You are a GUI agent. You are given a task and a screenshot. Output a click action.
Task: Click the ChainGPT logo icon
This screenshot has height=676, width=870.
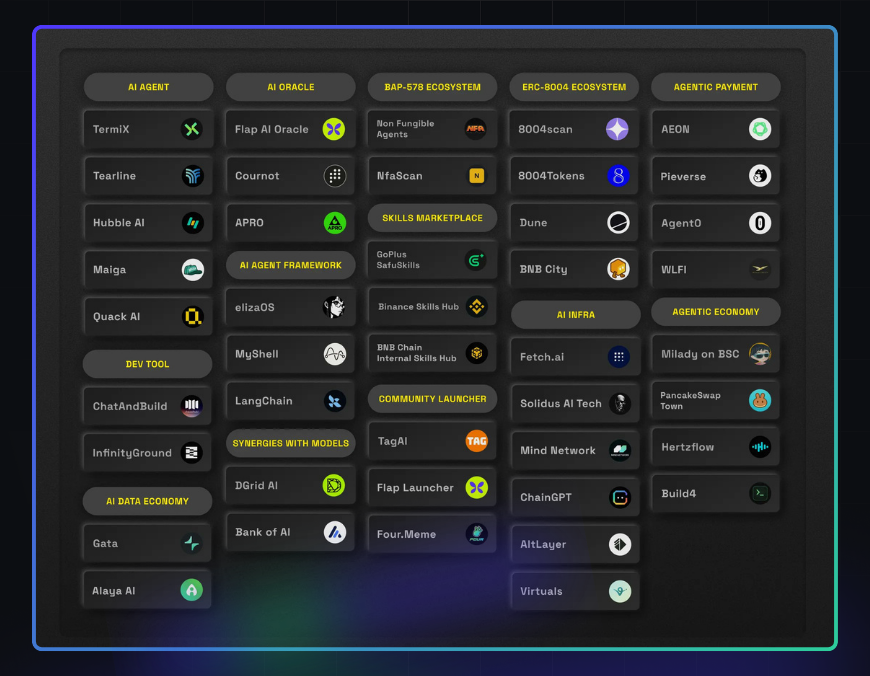tap(620, 497)
